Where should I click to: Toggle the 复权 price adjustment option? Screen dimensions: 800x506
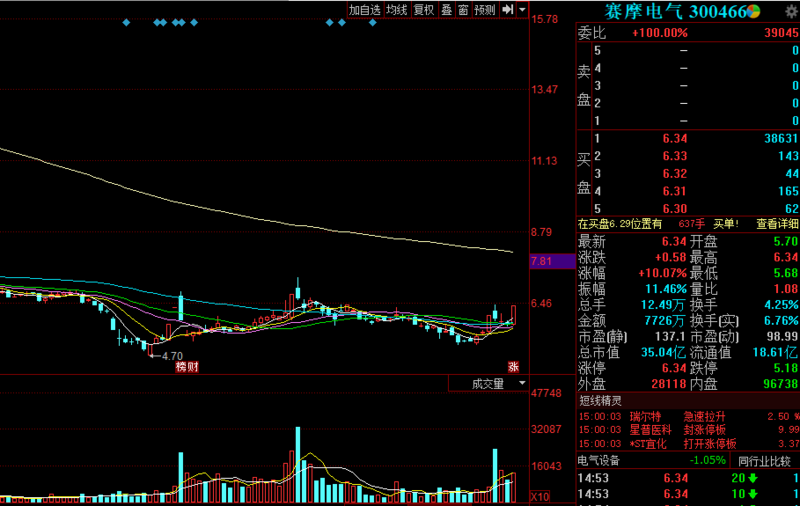coord(424,9)
